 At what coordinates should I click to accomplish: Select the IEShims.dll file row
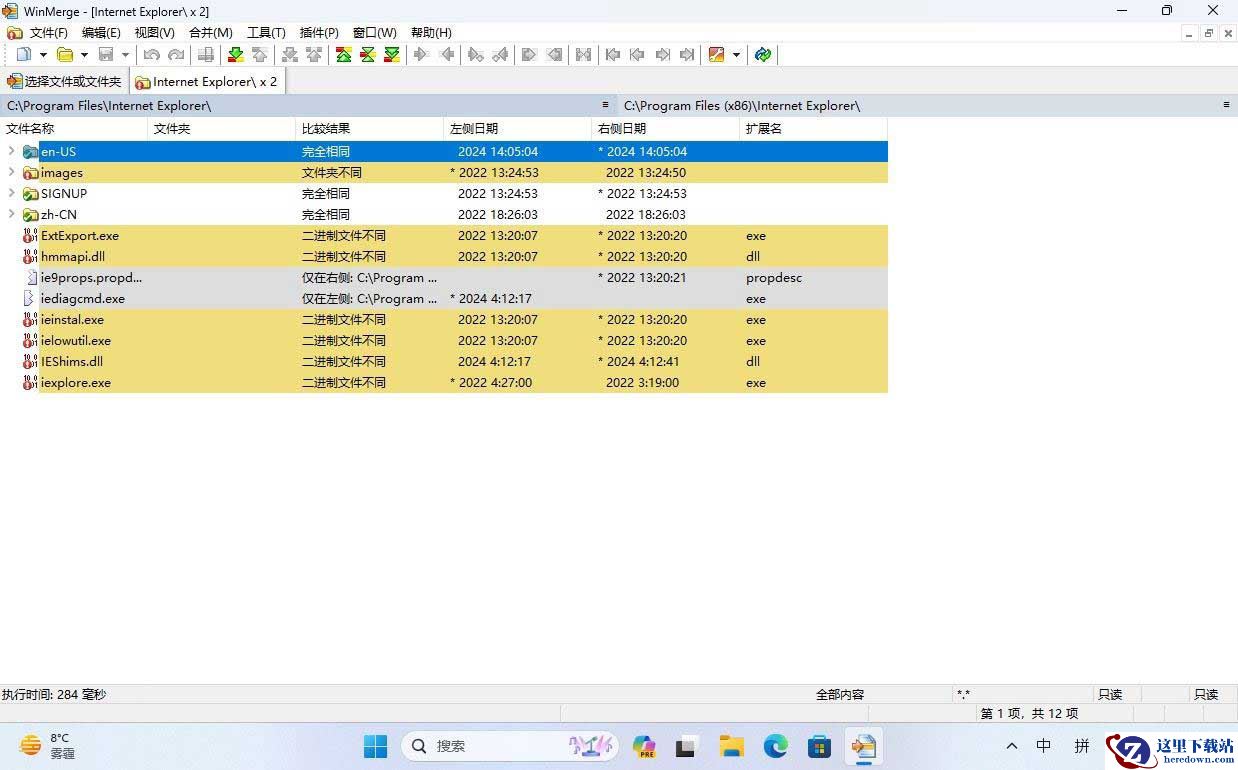pyautogui.click(x=444, y=362)
